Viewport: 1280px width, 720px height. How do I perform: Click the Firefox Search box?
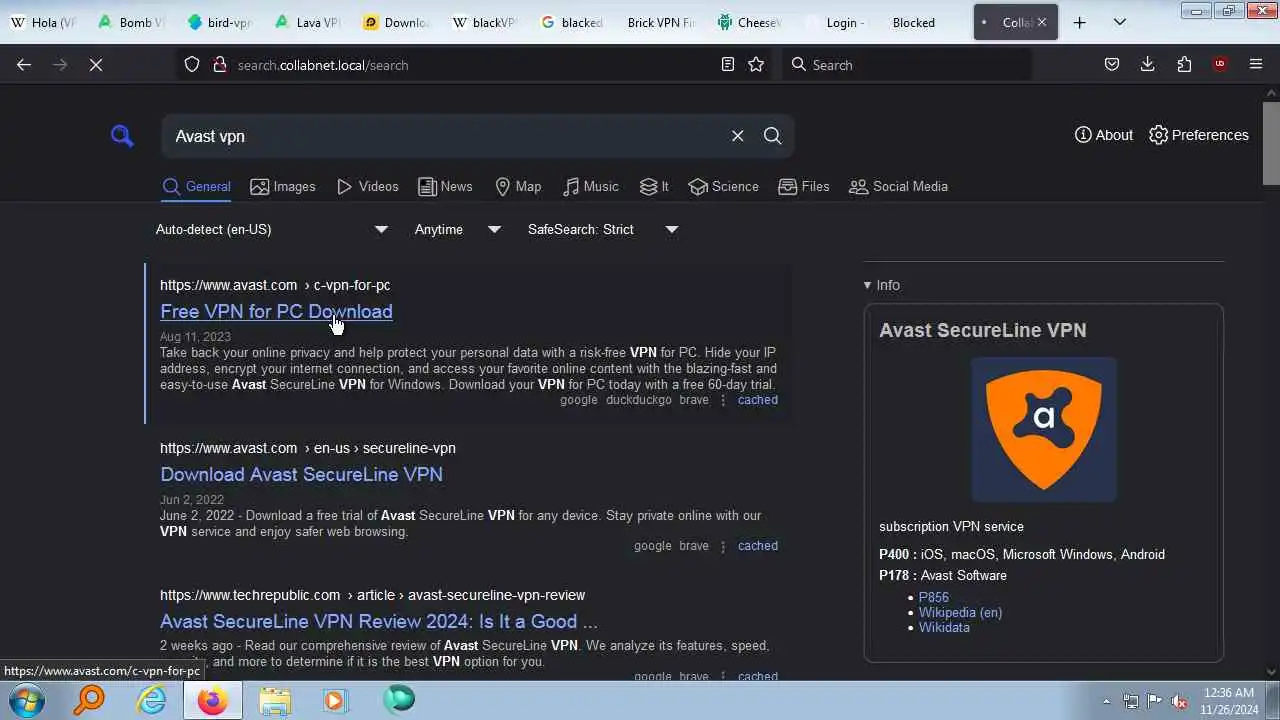coord(907,64)
